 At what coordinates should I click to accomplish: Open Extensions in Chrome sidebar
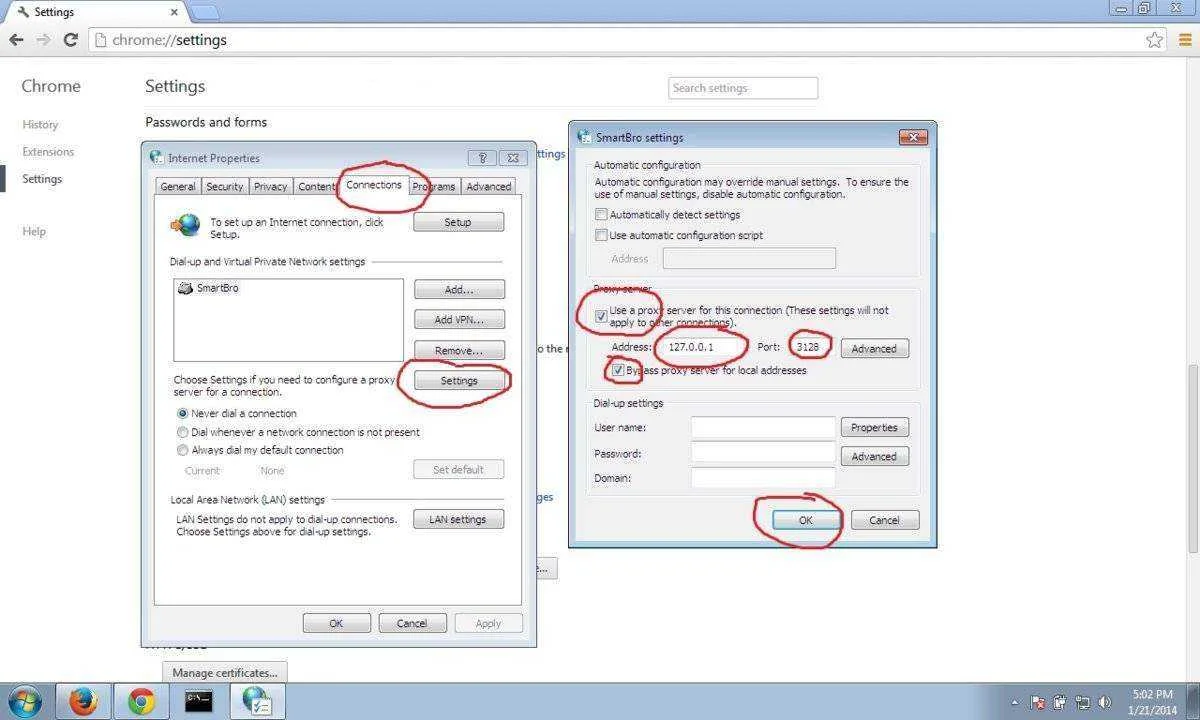[48, 152]
